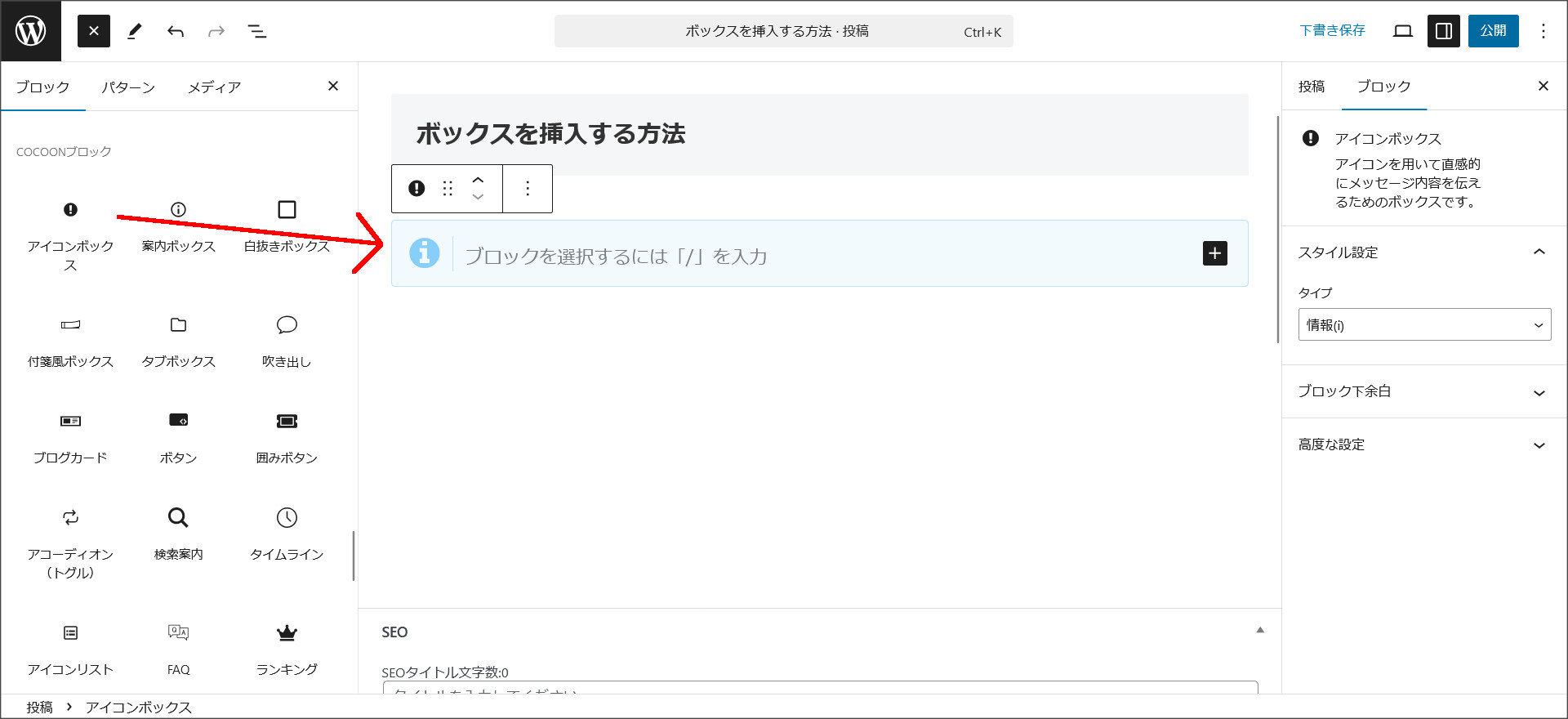
Task: Close the block inserter toggle button
Action: click(x=94, y=31)
